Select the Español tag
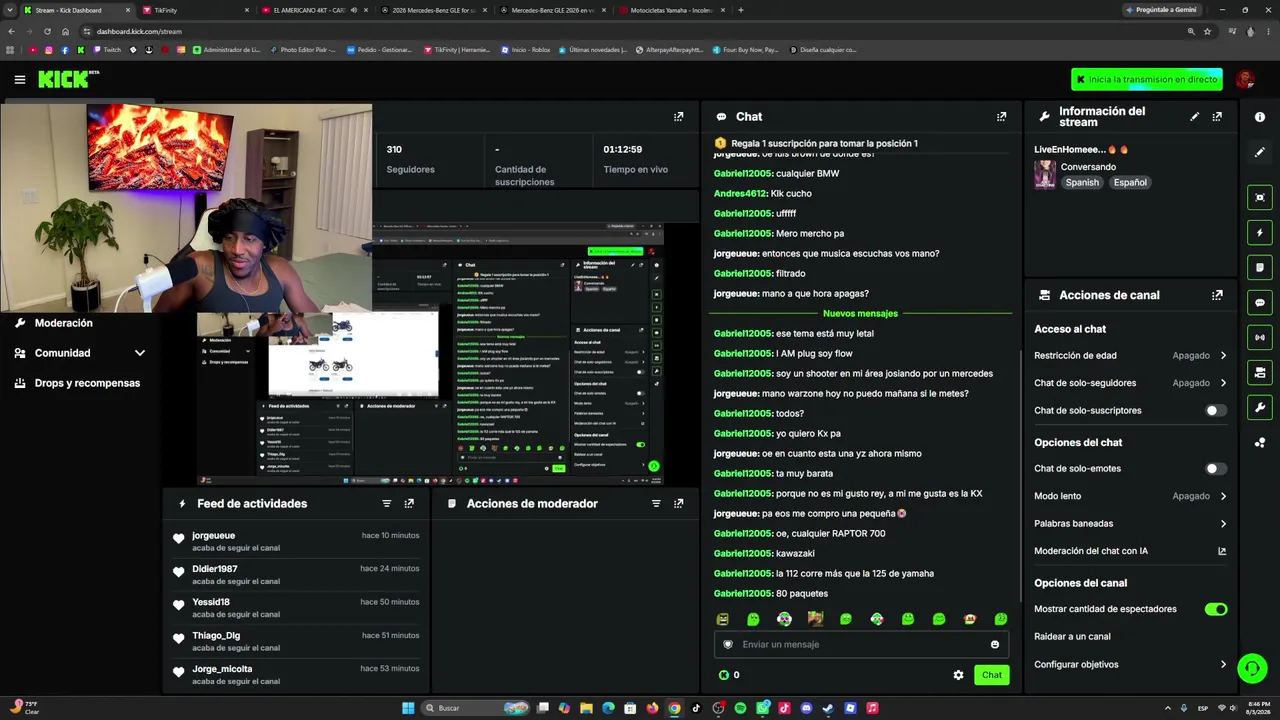The width and height of the screenshot is (1280, 720). 1130,183
